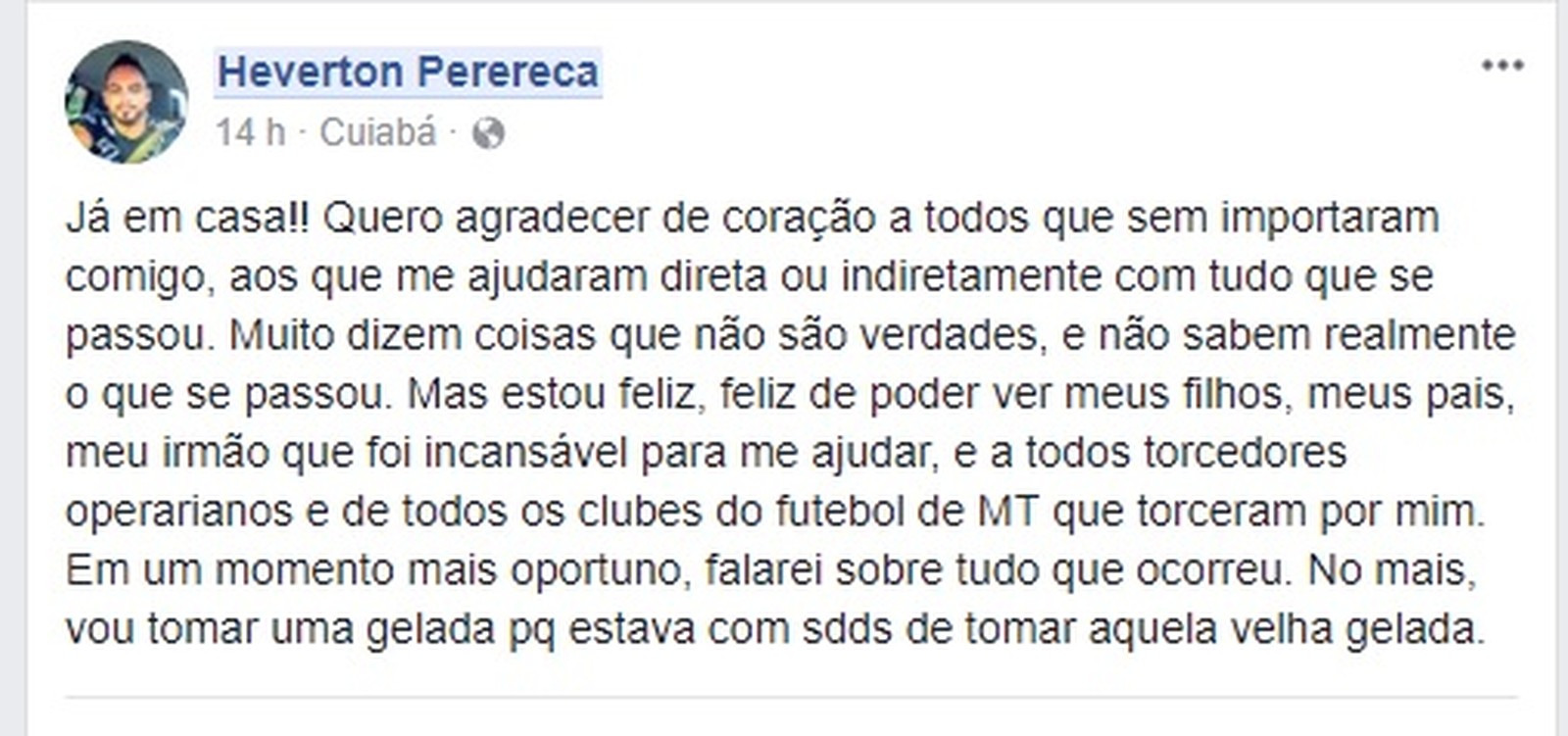Open the post options three-dot menu
Screen dimensions: 1568x736
(1502, 66)
